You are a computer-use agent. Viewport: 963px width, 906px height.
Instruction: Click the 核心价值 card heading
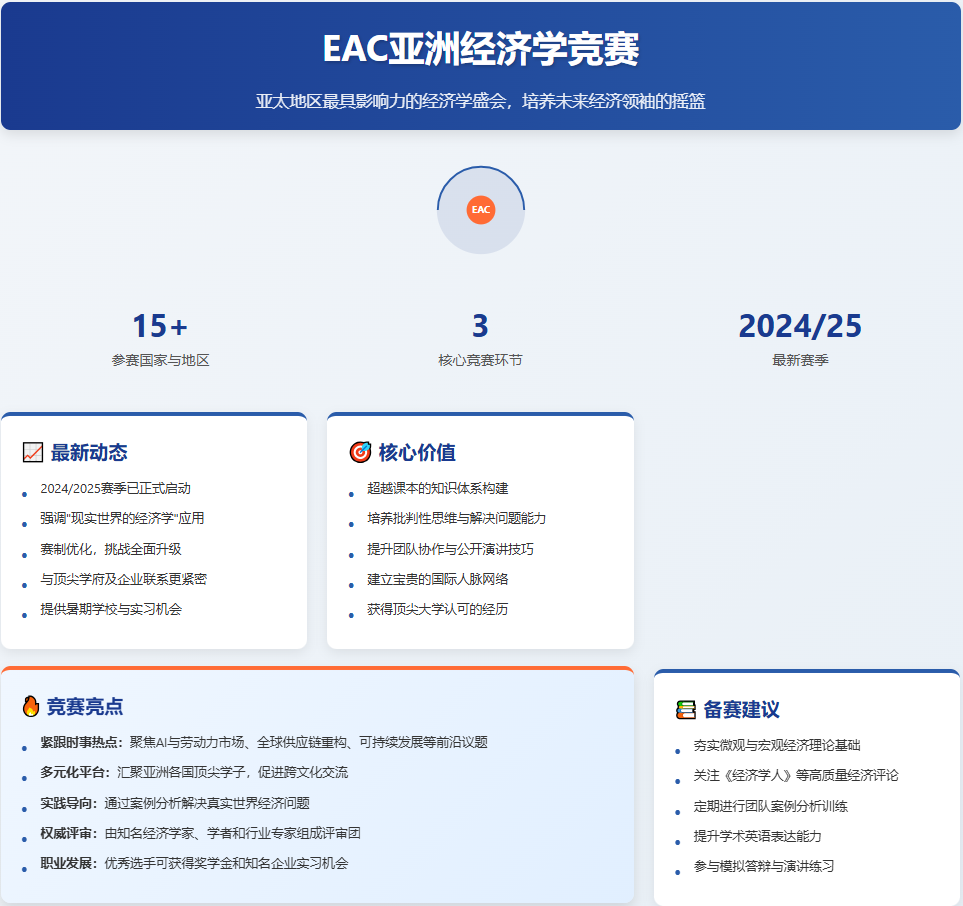tap(417, 453)
